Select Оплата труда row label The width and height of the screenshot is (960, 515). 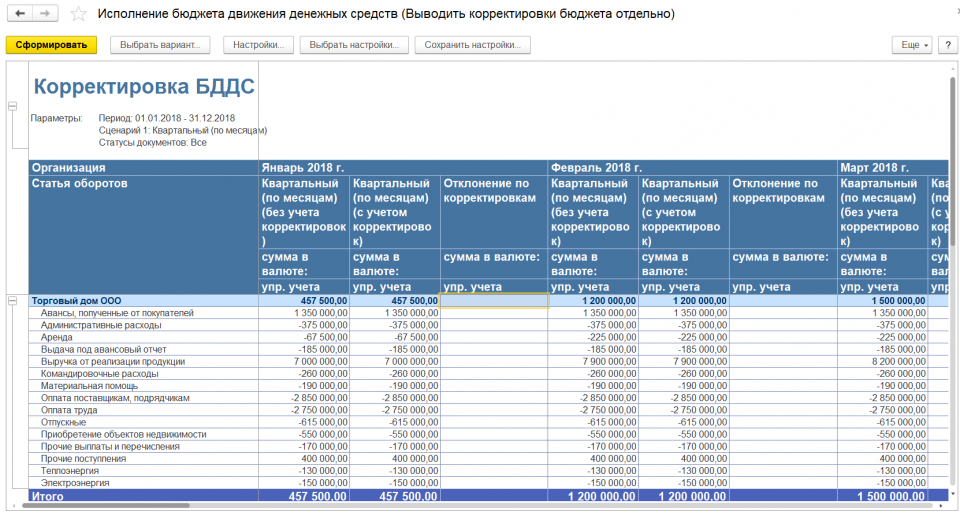coord(69,410)
